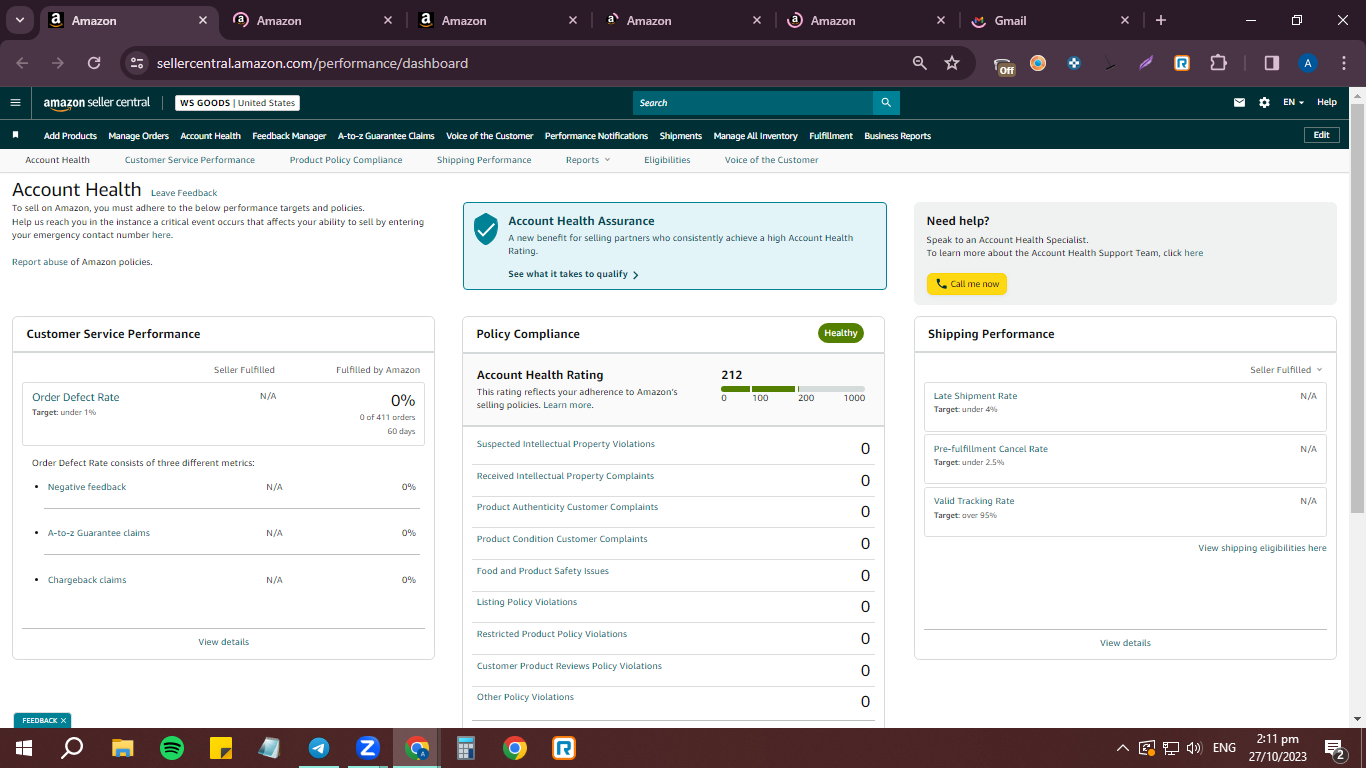Switch to the Eligibilities sub-tab
Screen dimensions: 1366x768
click(x=667, y=160)
